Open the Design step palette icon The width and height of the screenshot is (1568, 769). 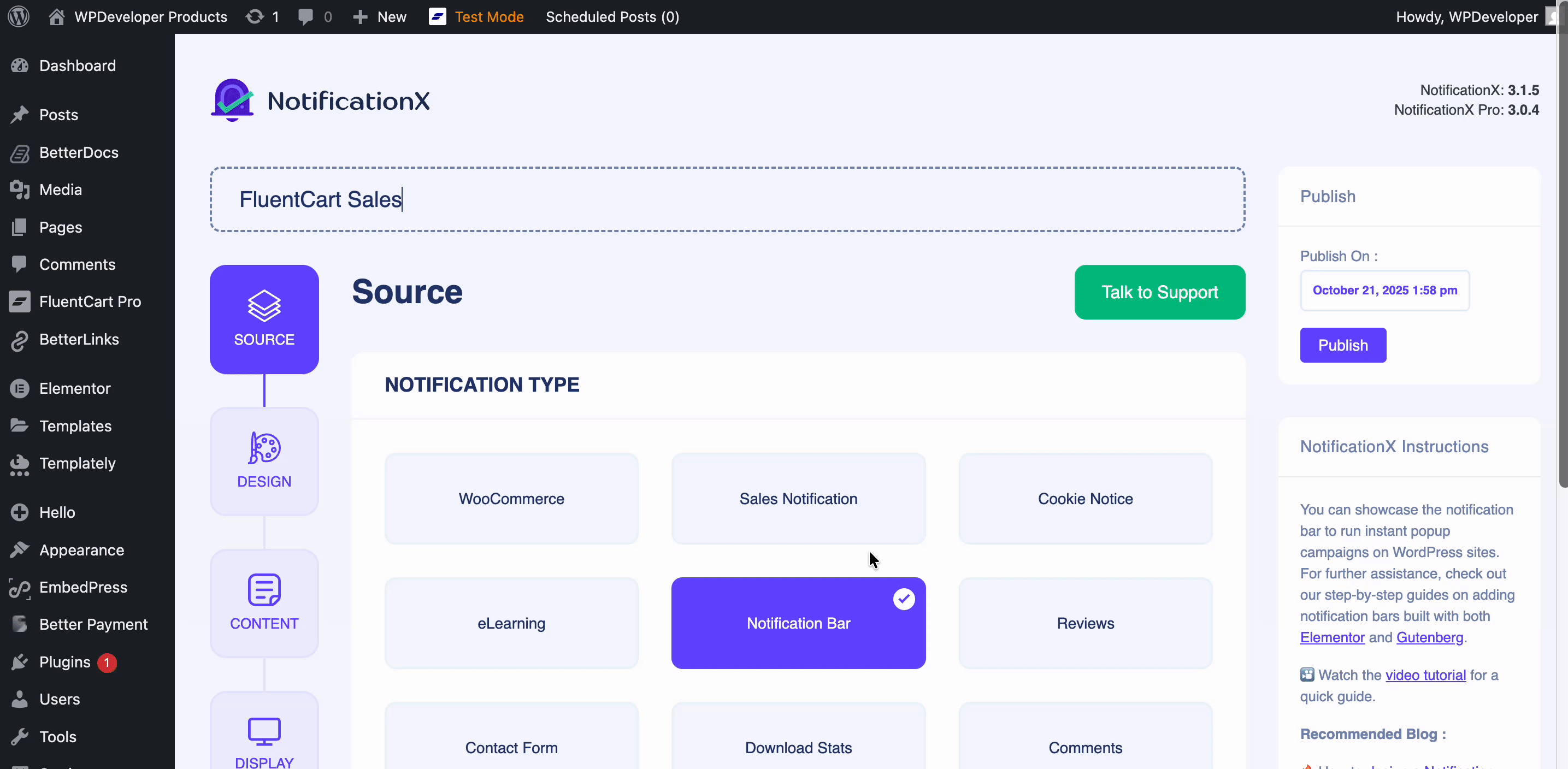pos(264,448)
